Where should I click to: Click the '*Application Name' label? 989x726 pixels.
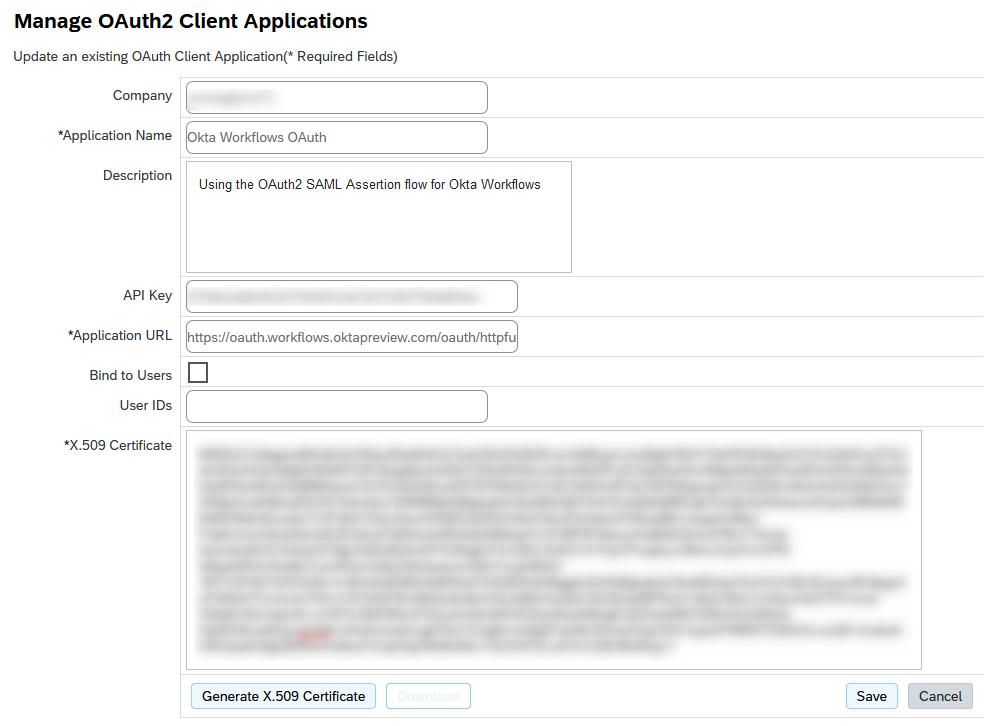pyautogui.click(x=115, y=135)
